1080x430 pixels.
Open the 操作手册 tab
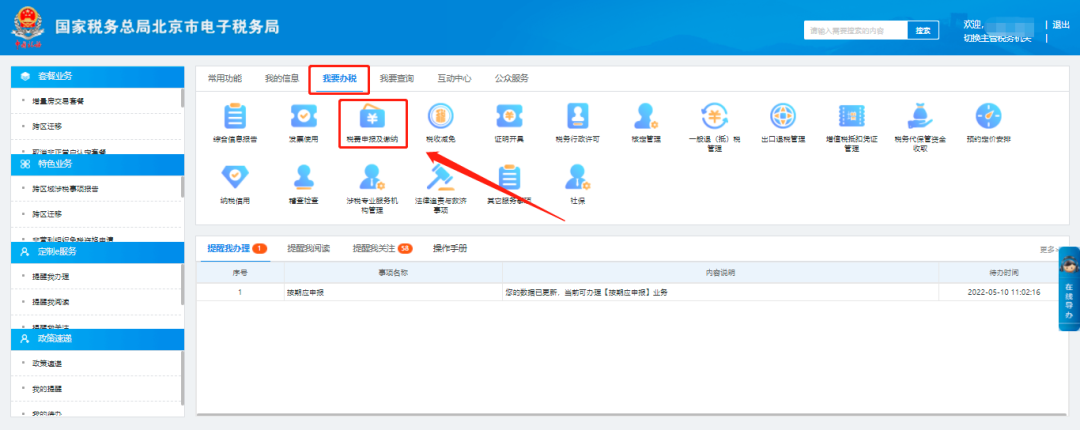click(450, 248)
